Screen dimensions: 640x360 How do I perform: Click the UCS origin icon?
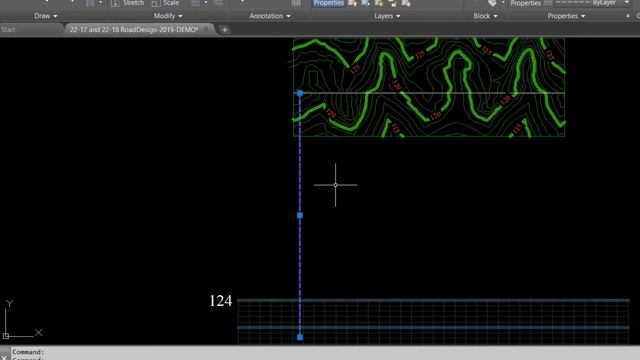click(6, 336)
